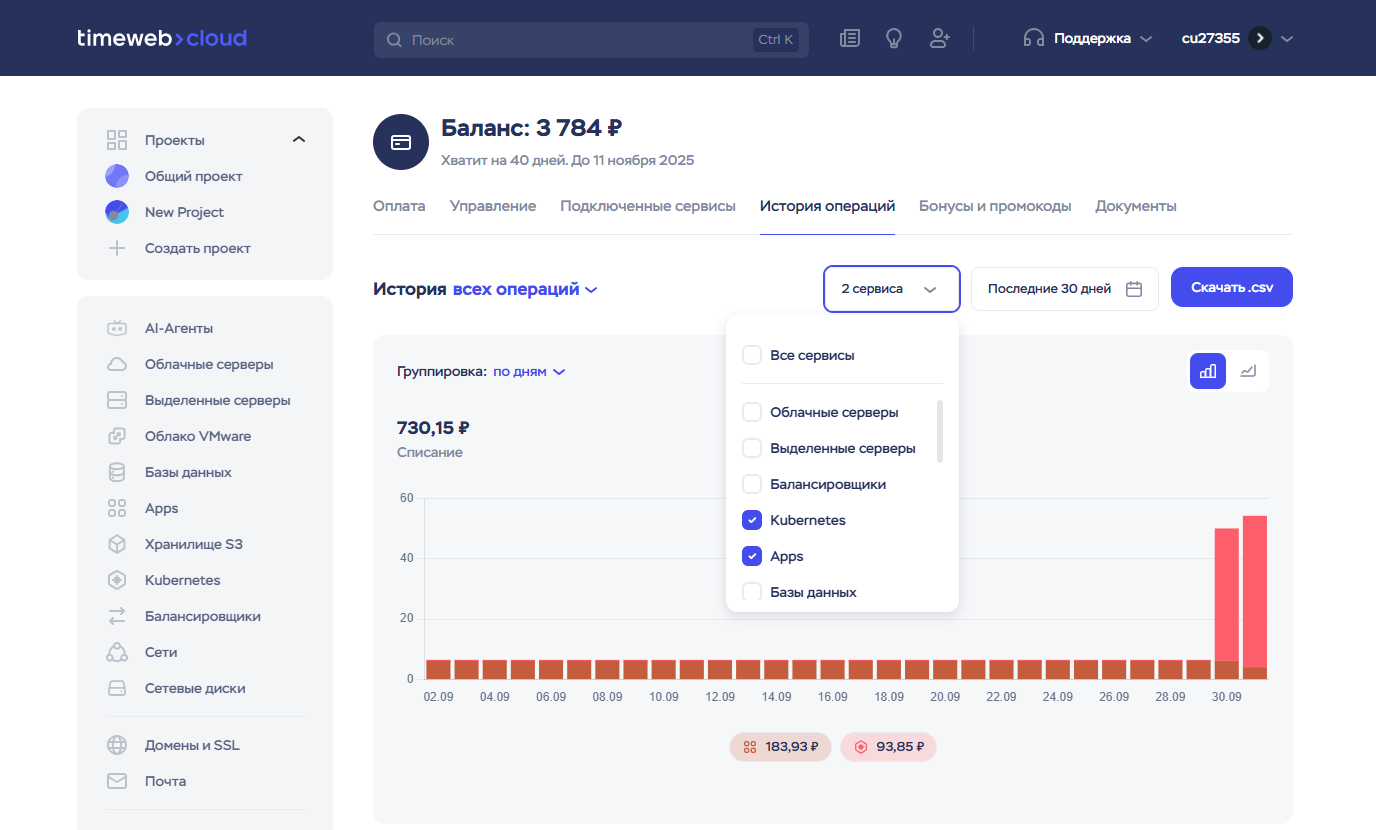Open Kubernetes in the sidebar
This screenshot has height=830, width=1376.
(x=182, y=580)
